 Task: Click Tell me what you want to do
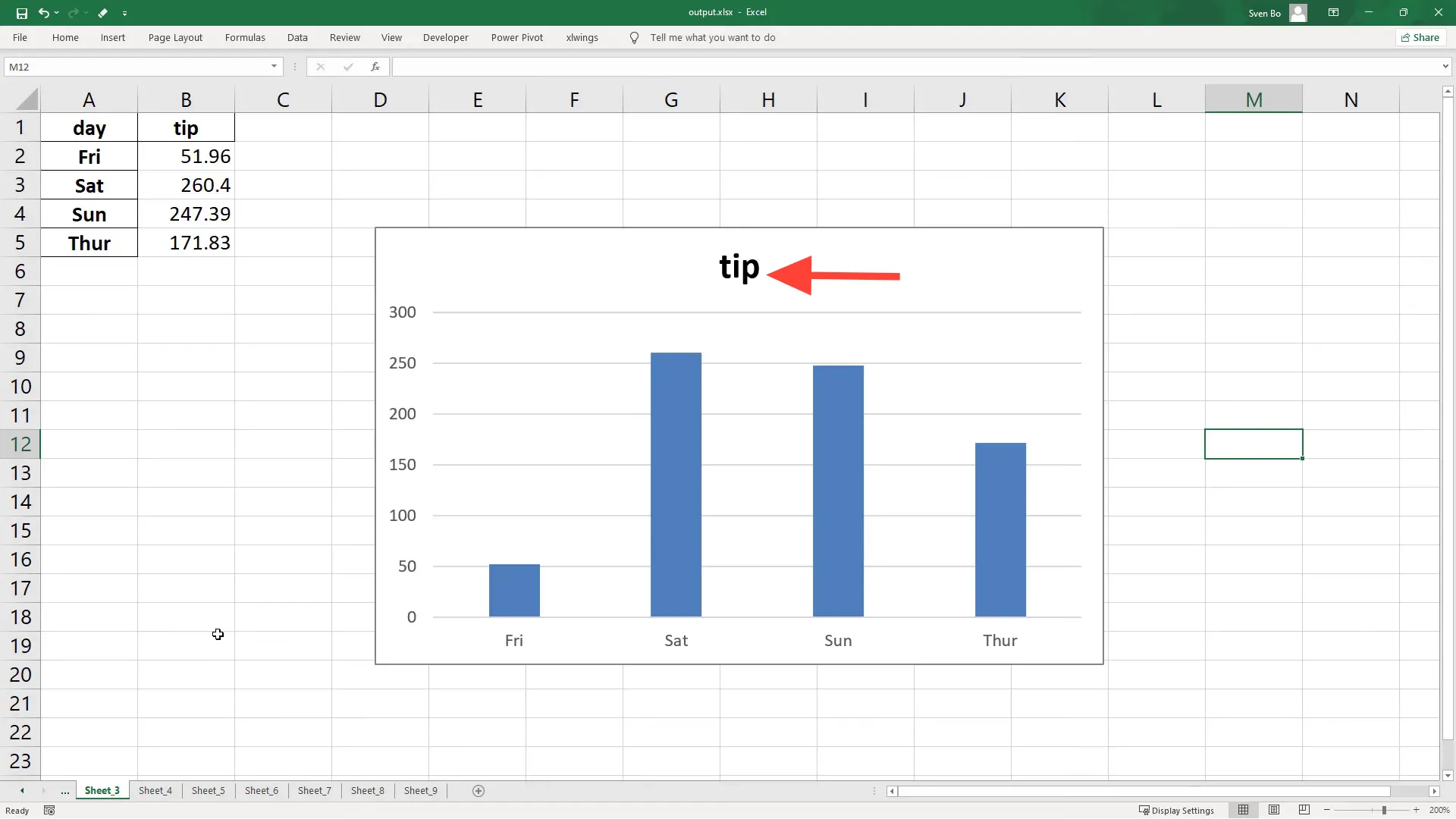point(714,37)
